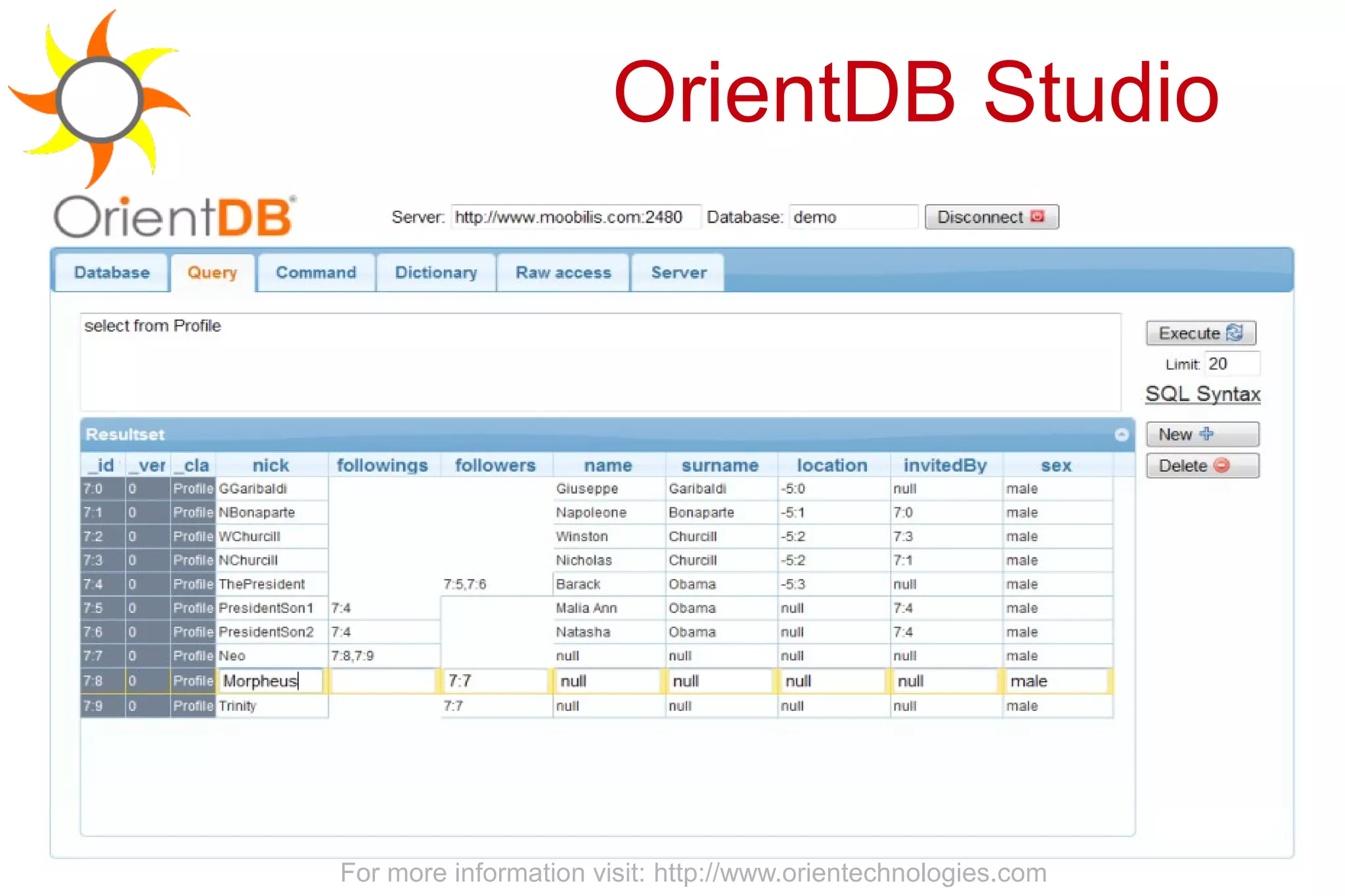Sort by the sex column header

pyautogui.click(x=1057, y=465)
